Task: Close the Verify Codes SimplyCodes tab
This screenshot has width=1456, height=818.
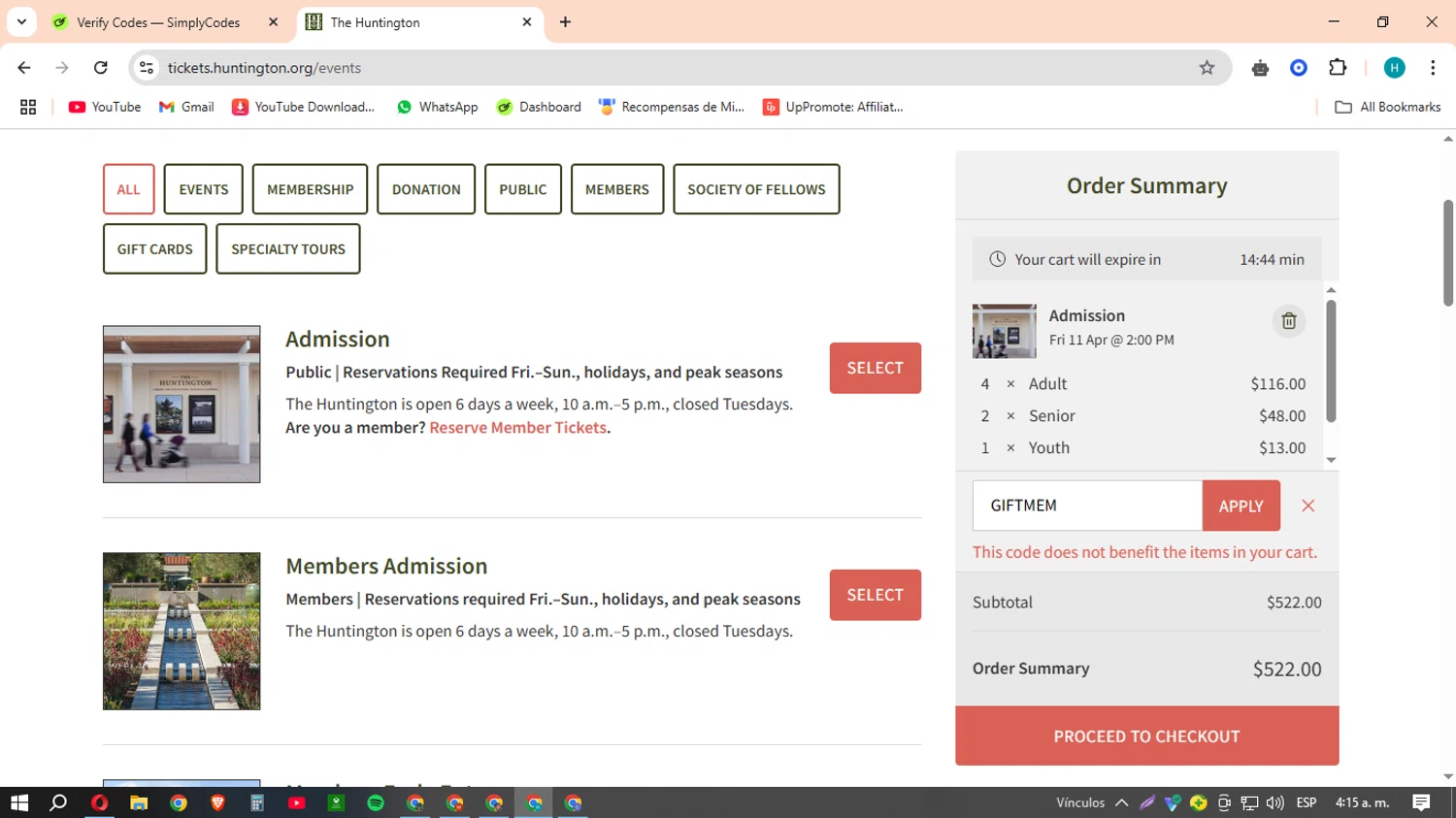Action: (274, 21)
